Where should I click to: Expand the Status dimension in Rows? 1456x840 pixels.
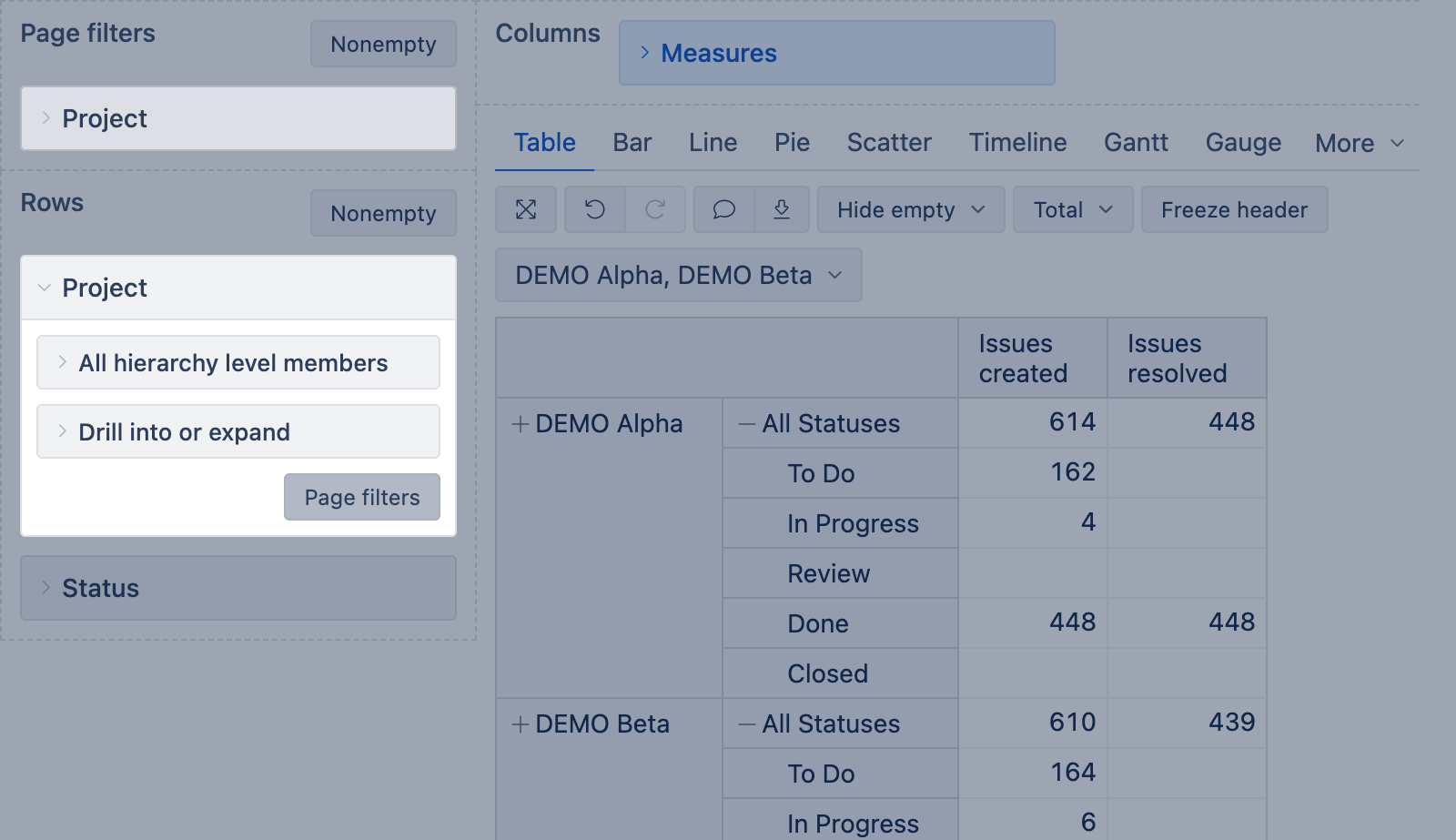click(x=238, y=589)
